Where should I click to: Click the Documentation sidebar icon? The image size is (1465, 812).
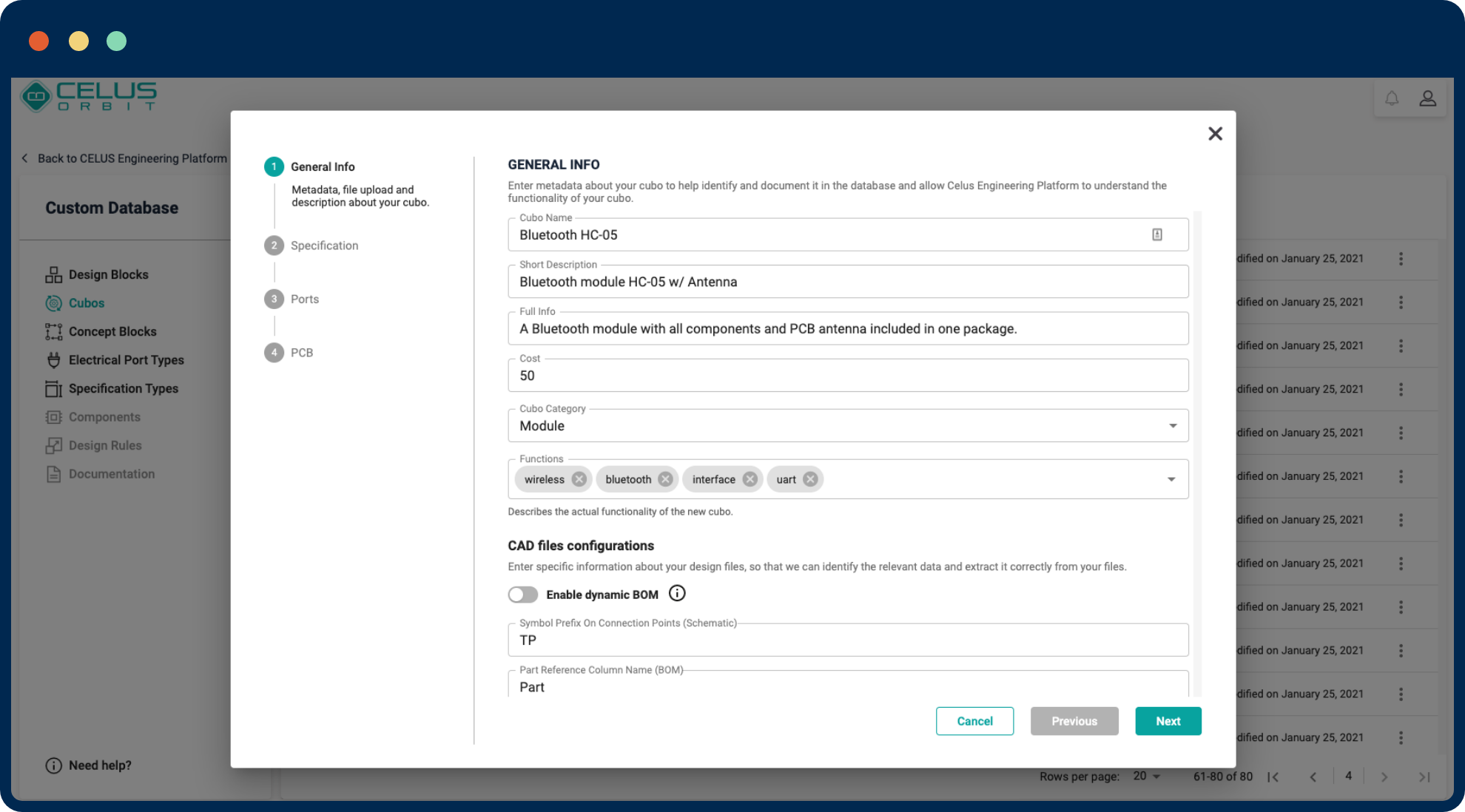point(53,474)
